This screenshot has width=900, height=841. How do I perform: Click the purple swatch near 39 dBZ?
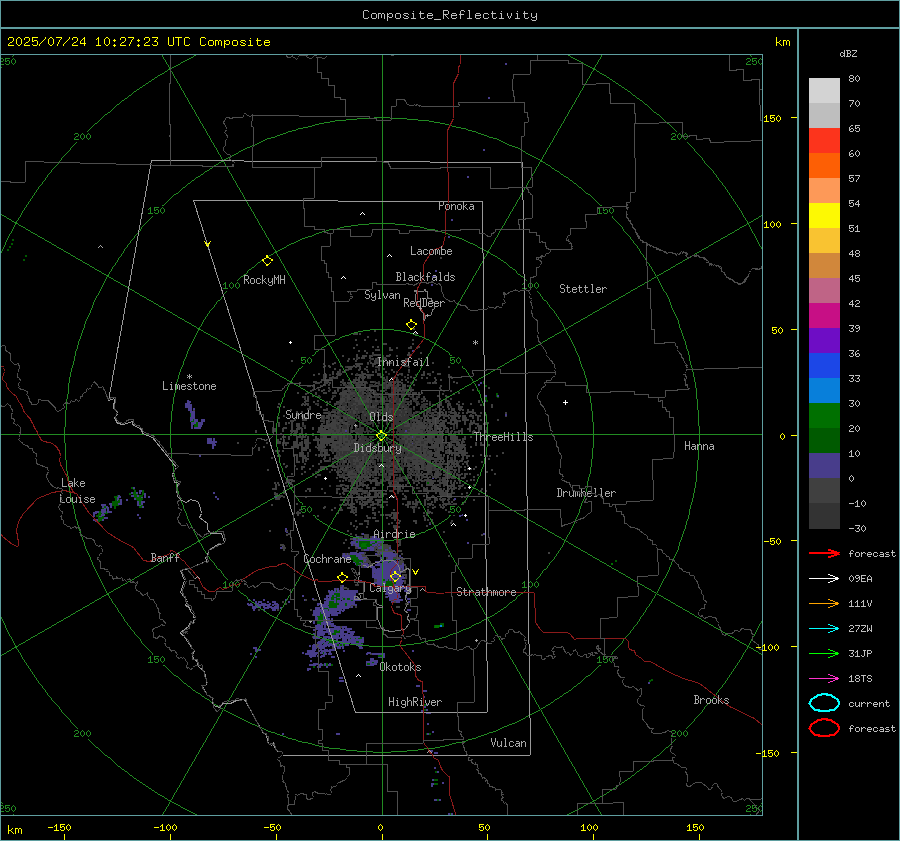824,340
